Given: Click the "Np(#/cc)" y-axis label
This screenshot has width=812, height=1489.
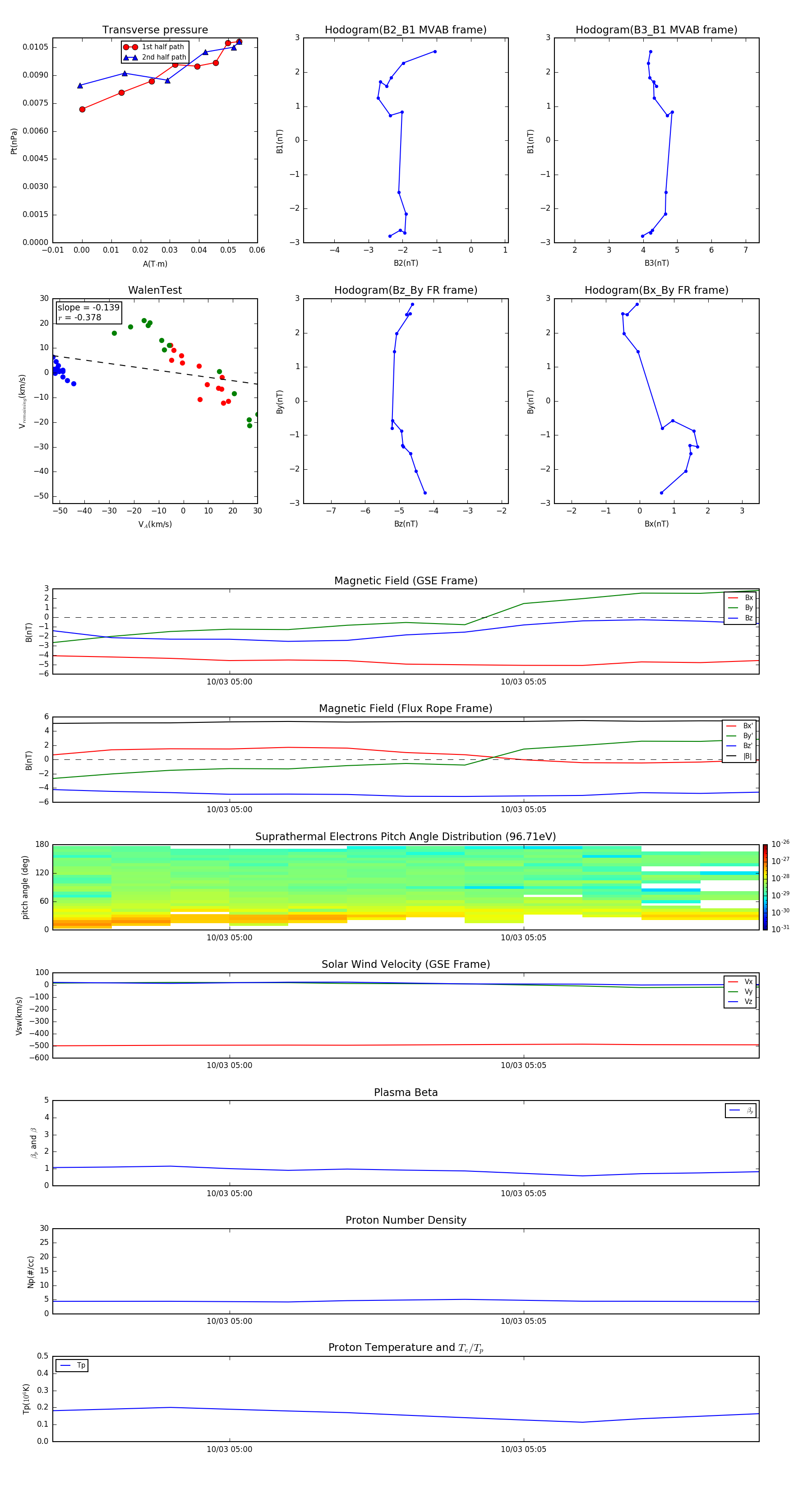Looking at the screenshot, I should pyautogui.click(x=31, y=1272).
